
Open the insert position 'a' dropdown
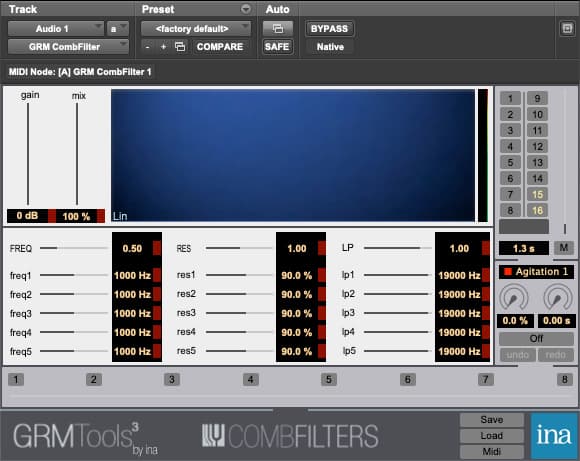[x=118, y=28]
